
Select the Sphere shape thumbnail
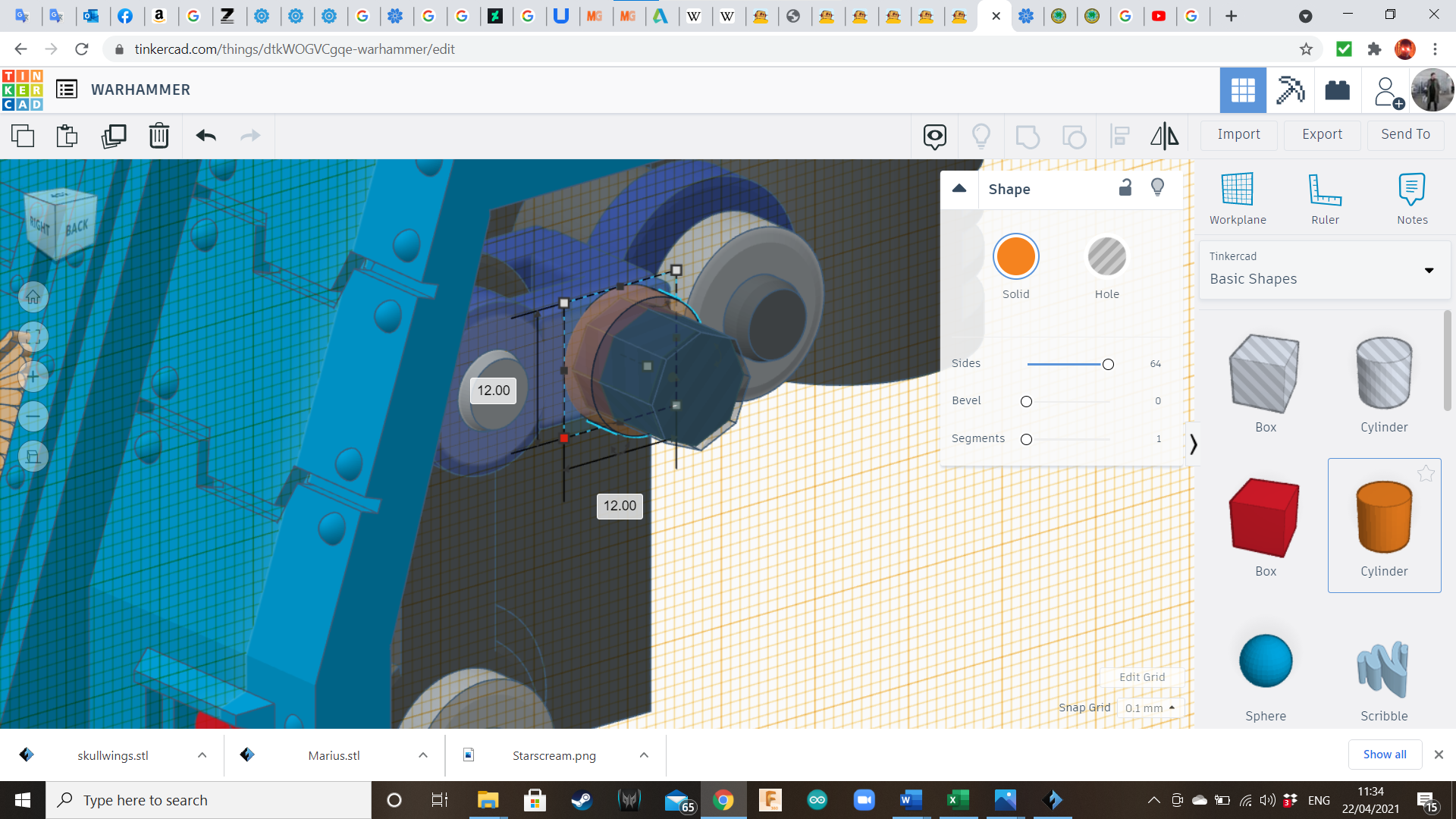[1266, 662]
